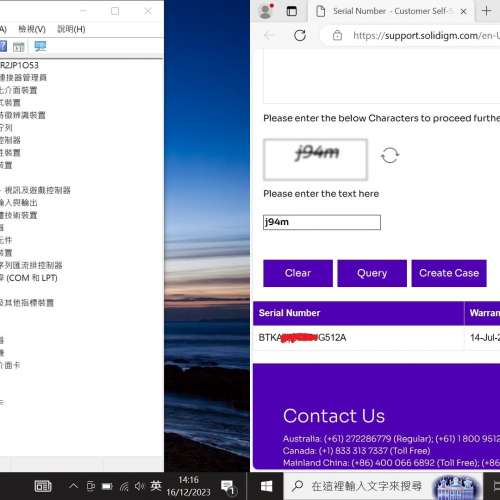The image size is (500, 500).
Task: Click the Mainland China contact line
Action: click(x=391, y=463)
